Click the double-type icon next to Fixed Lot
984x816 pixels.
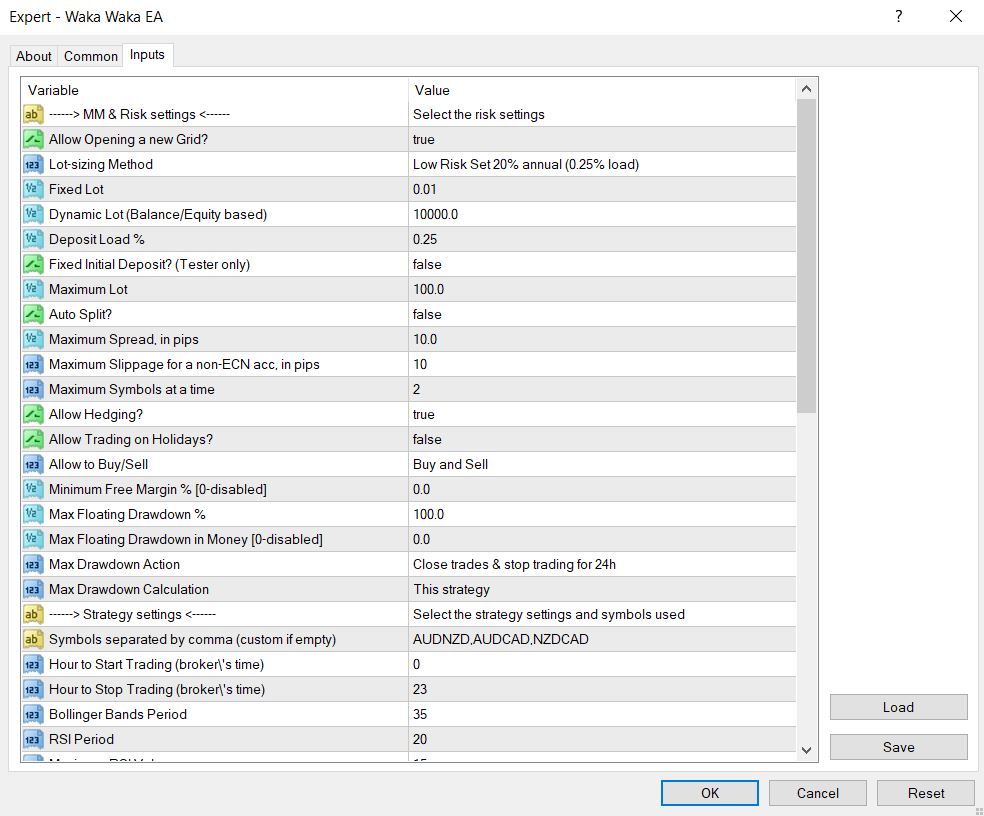tap(33, 189)
